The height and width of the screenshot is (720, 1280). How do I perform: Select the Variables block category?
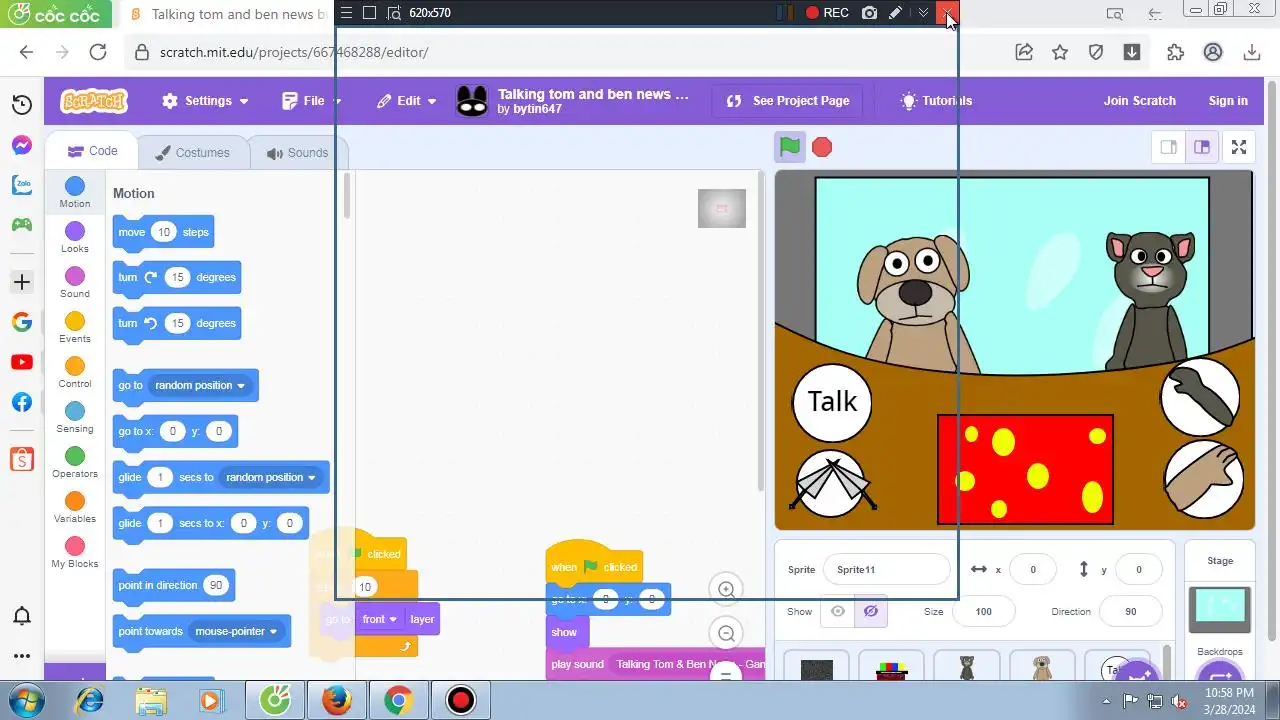coord(75,508)
